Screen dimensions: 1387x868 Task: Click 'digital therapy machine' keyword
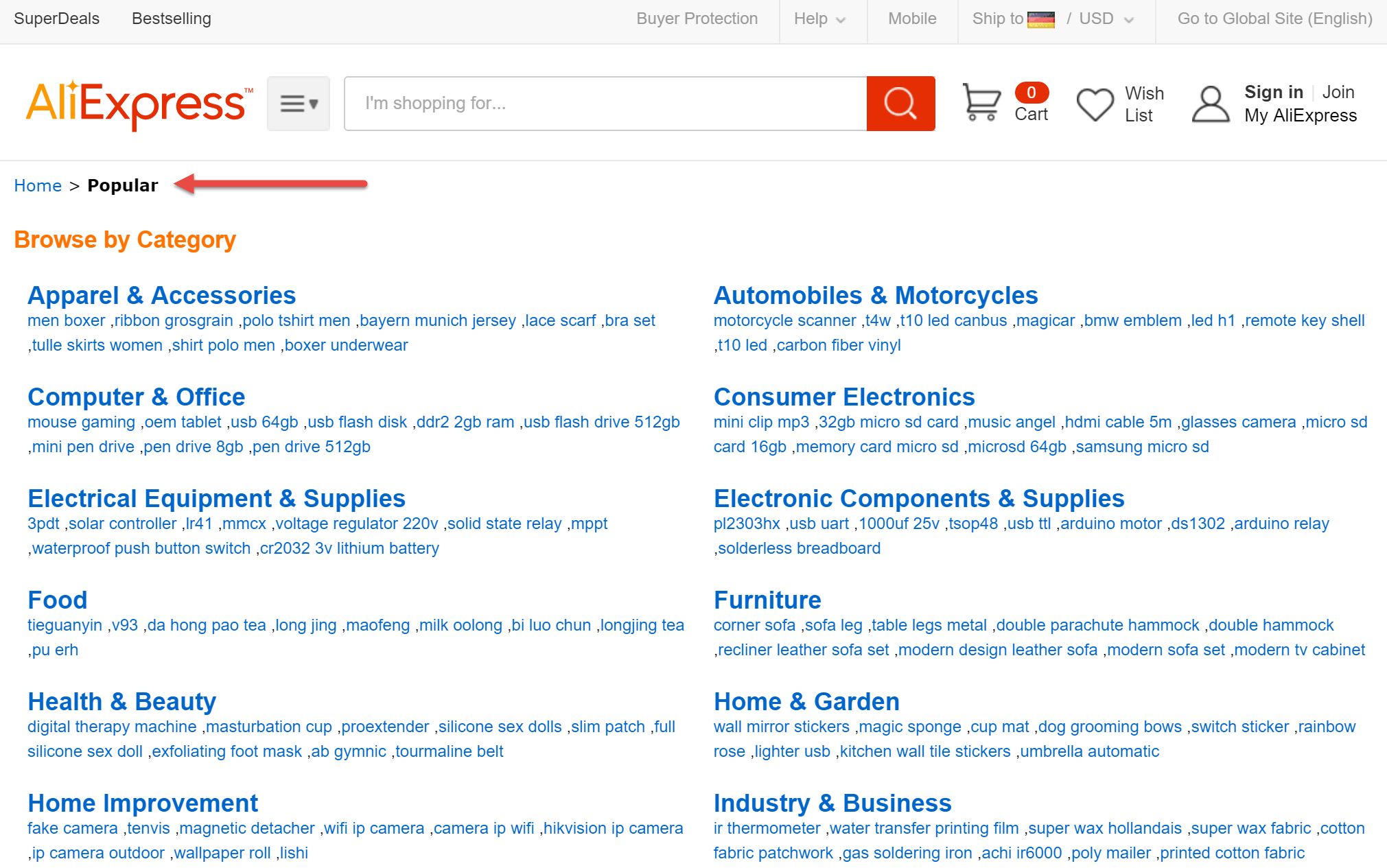point(113,727)
